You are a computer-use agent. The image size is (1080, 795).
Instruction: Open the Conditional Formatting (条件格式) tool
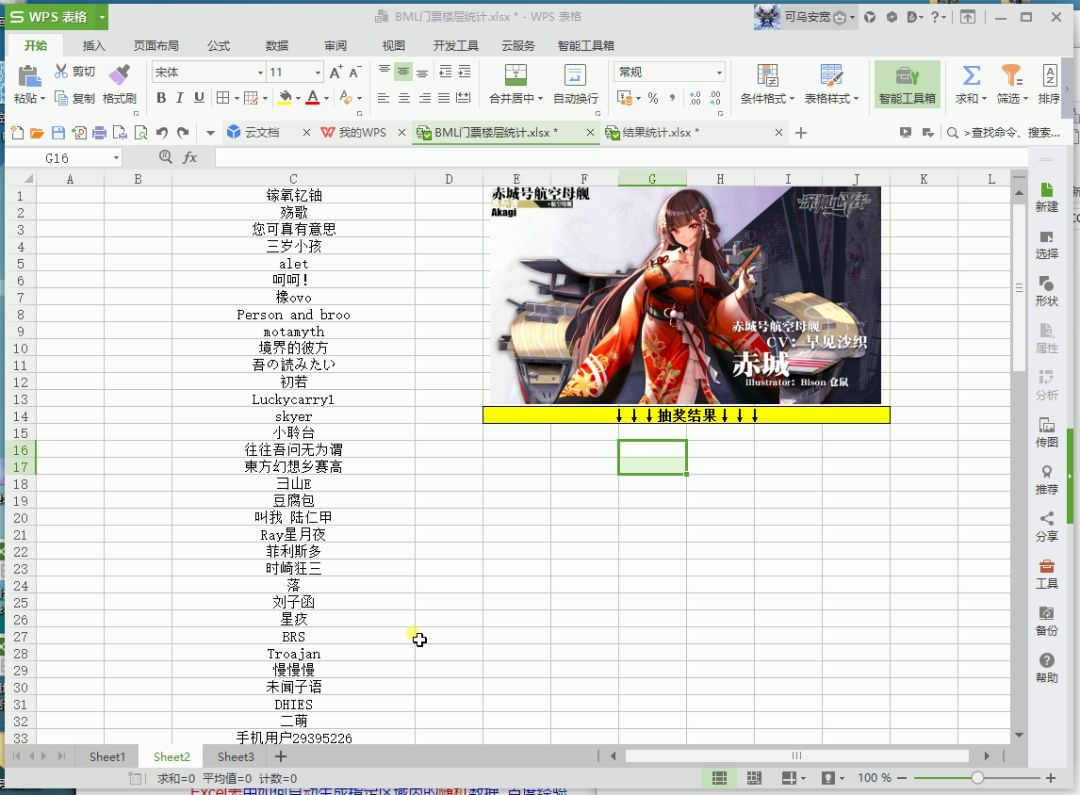pos(767,75)
